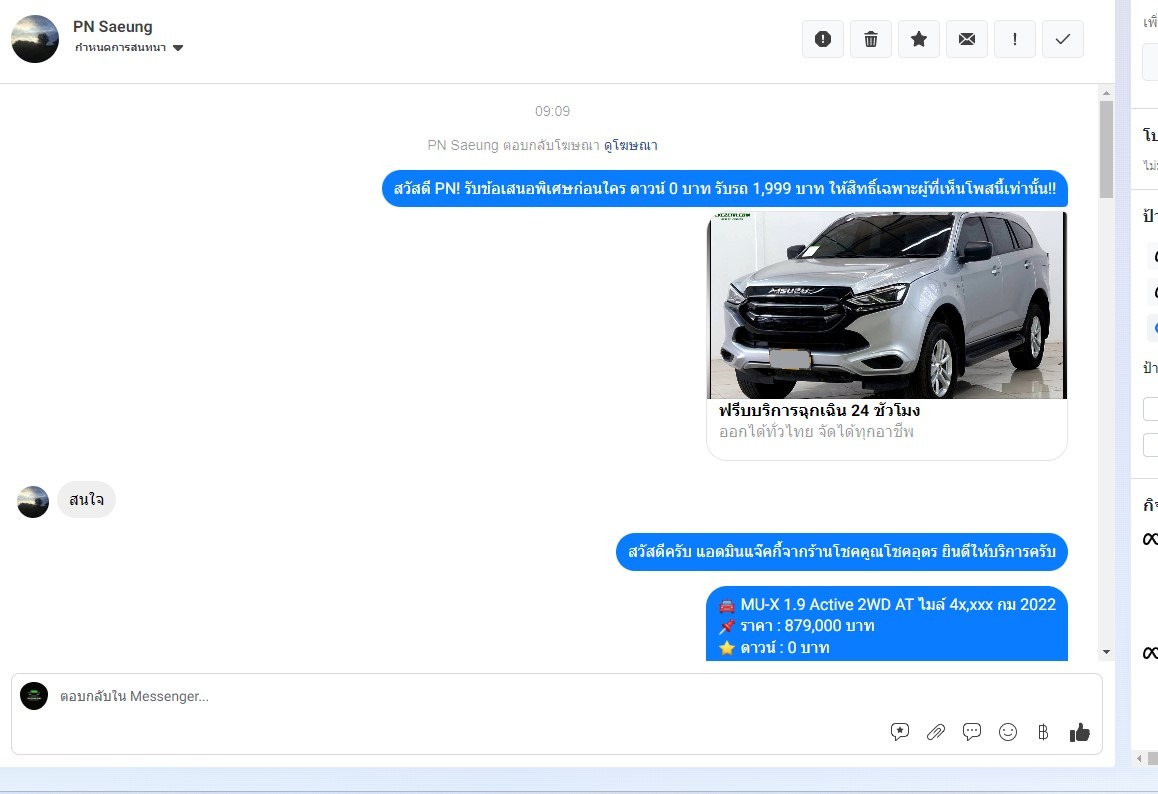The height and width of the screenshot is (794, 1158).
Task: Open the กำหนดการสนทนา dropdown under PN Saeung
Action: click(x=129, y=48)
